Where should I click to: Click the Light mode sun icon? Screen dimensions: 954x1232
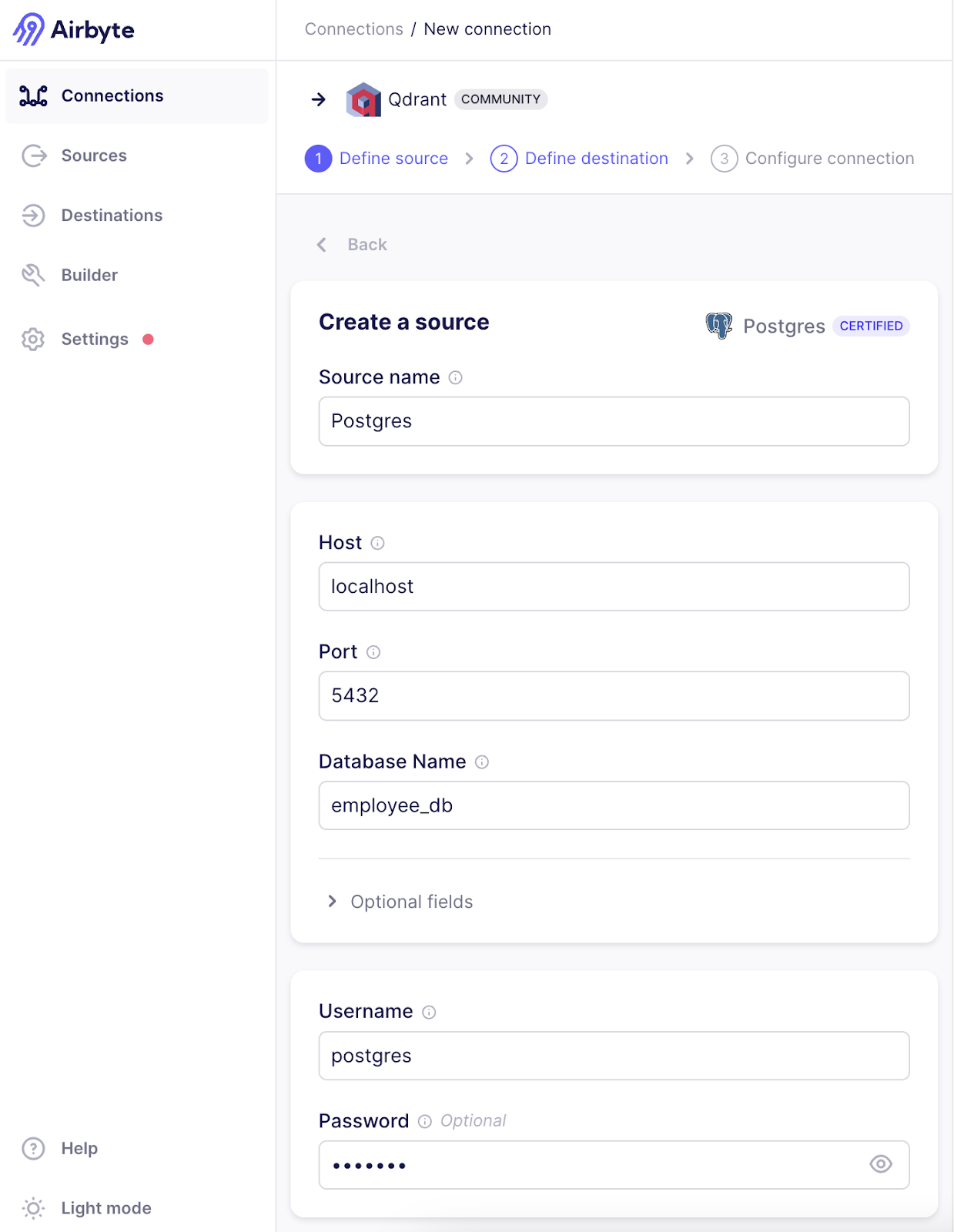(x=33, y=1208)
